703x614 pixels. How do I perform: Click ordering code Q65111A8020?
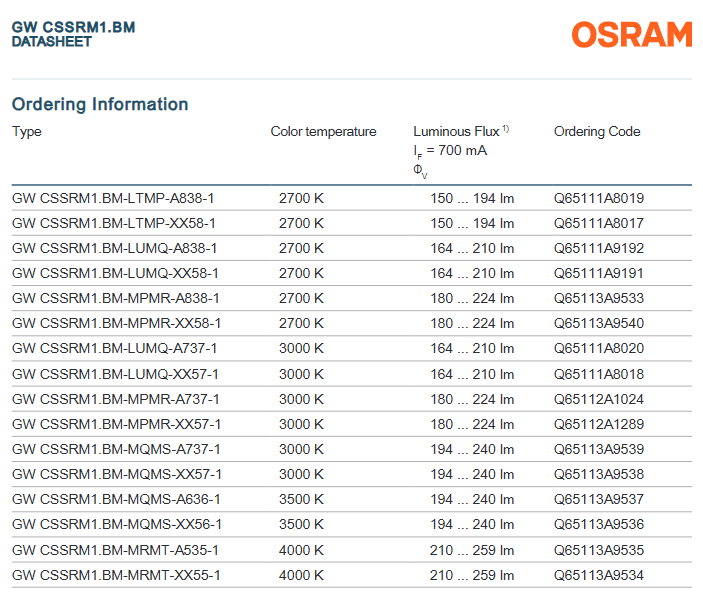click(599, 348)
